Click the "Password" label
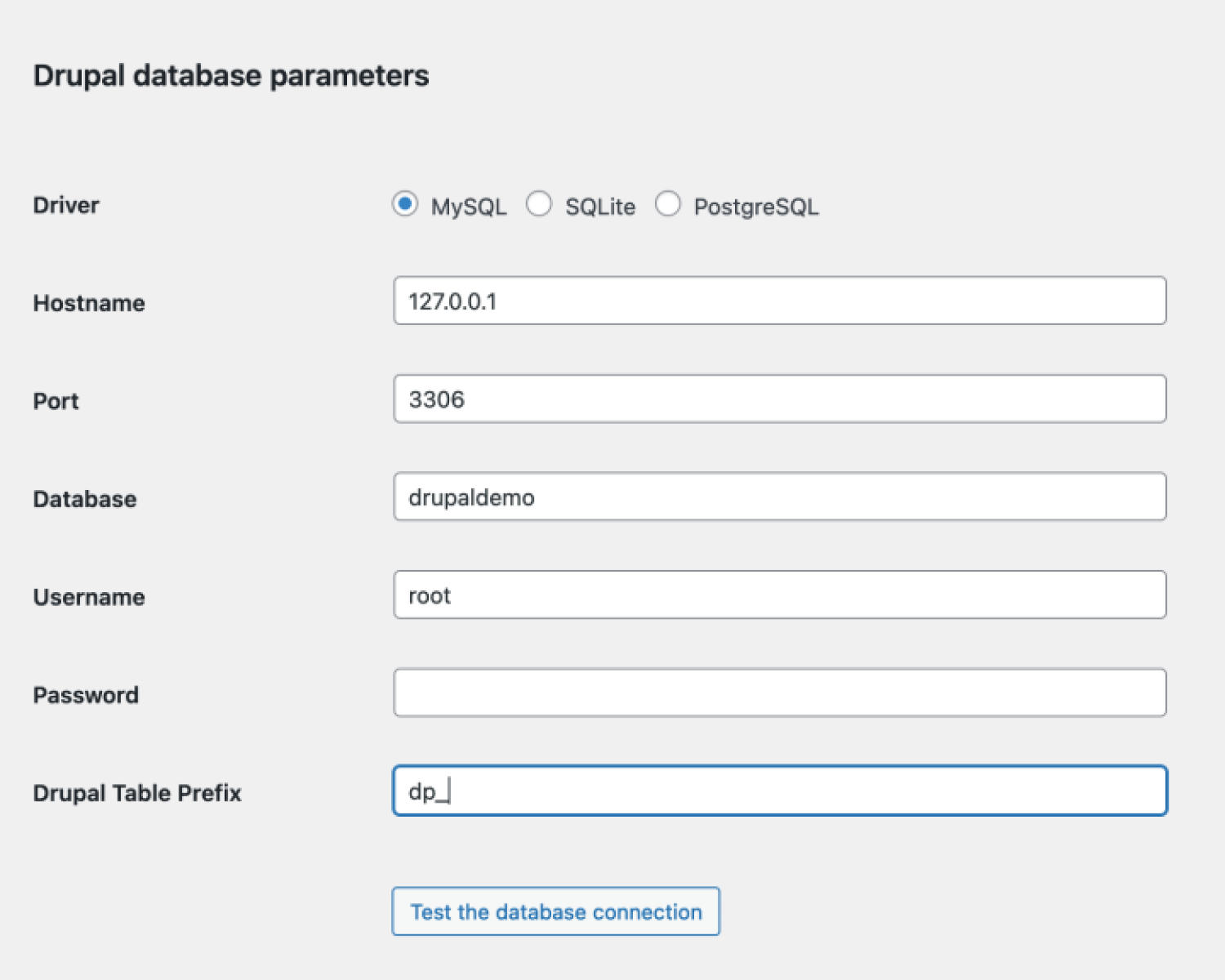Image resolution: width=1225 pixels, height=980 pixels. pos(86,695)
